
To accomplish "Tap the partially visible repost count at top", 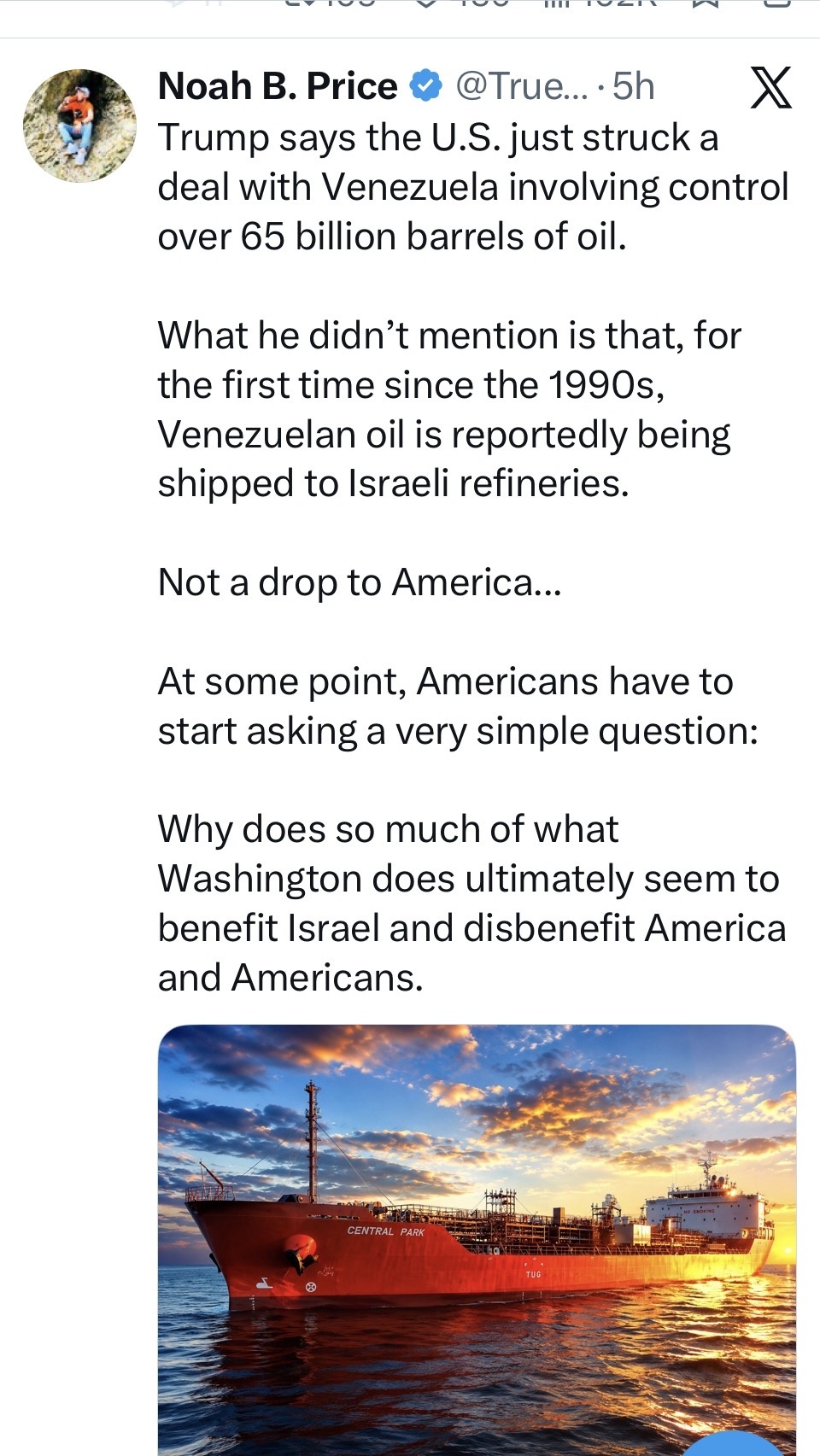I will pyautogui.click(x=329, y=3).
